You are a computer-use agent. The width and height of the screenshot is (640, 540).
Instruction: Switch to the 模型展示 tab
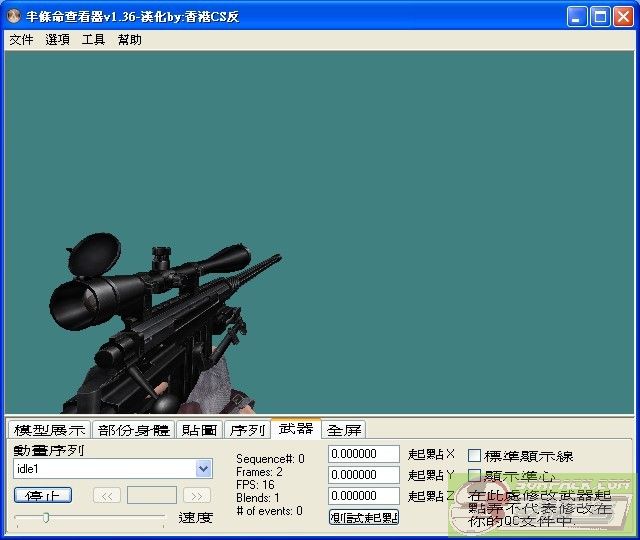pos(49,430)
